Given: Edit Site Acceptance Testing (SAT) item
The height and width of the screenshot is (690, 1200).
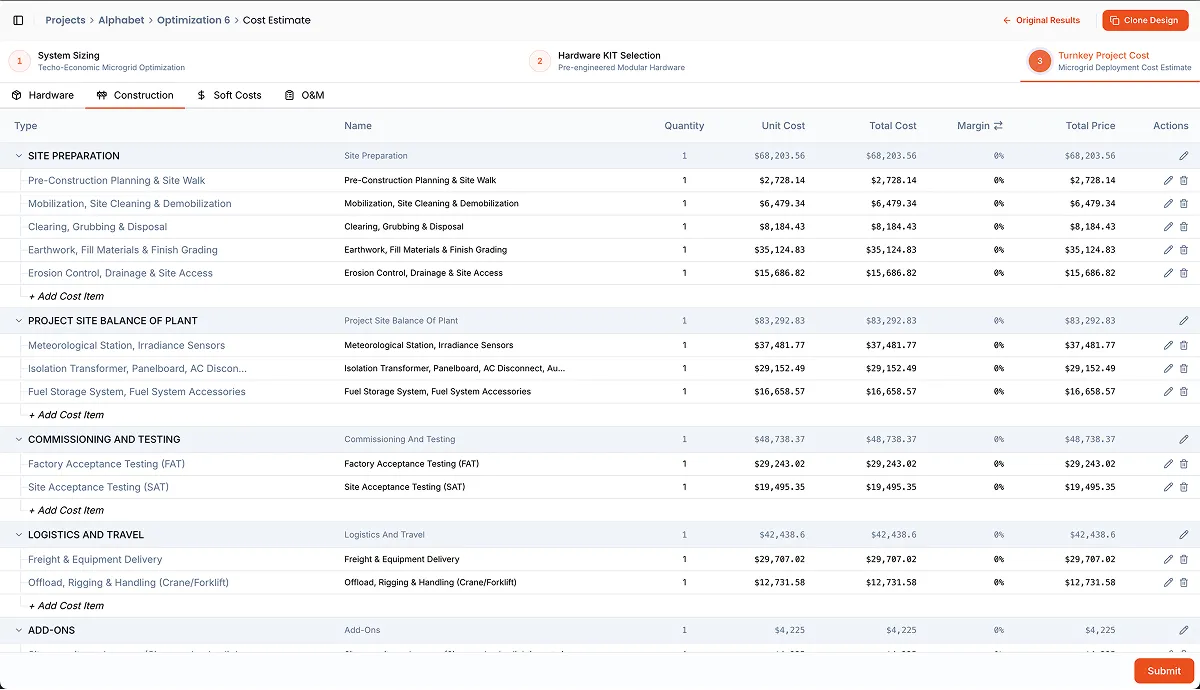Looking at the screenshot, I should click(1168, 488).
